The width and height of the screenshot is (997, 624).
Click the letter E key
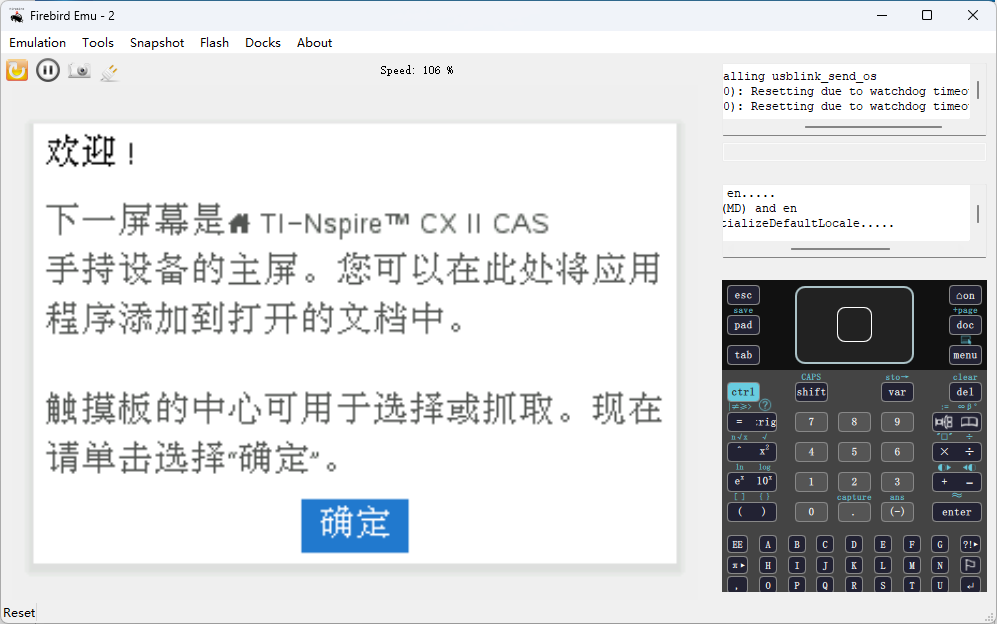883,544
